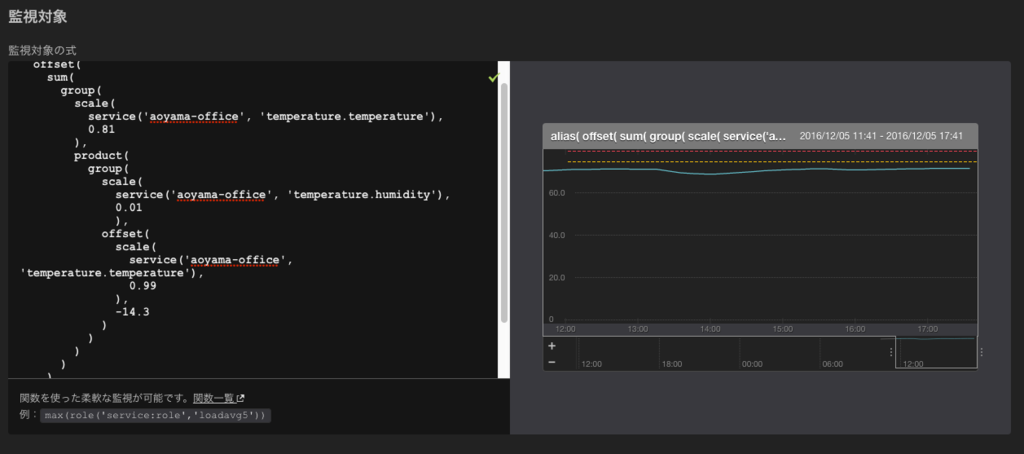Click the 'temperature.humidity' metric name in the code
Screen dimensions: 1024x454
point(361,195)
